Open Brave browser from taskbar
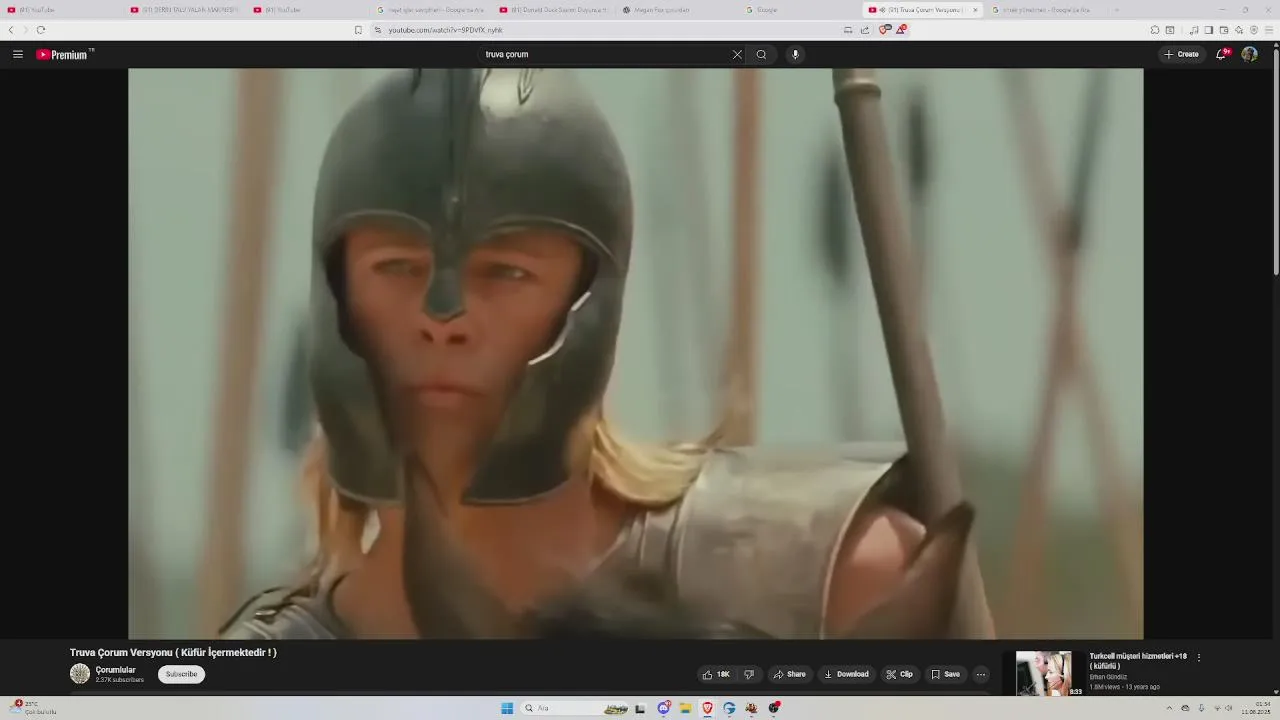Viewport: 1280px width, 720px height. pyautogui.click(x=707, y=708)
